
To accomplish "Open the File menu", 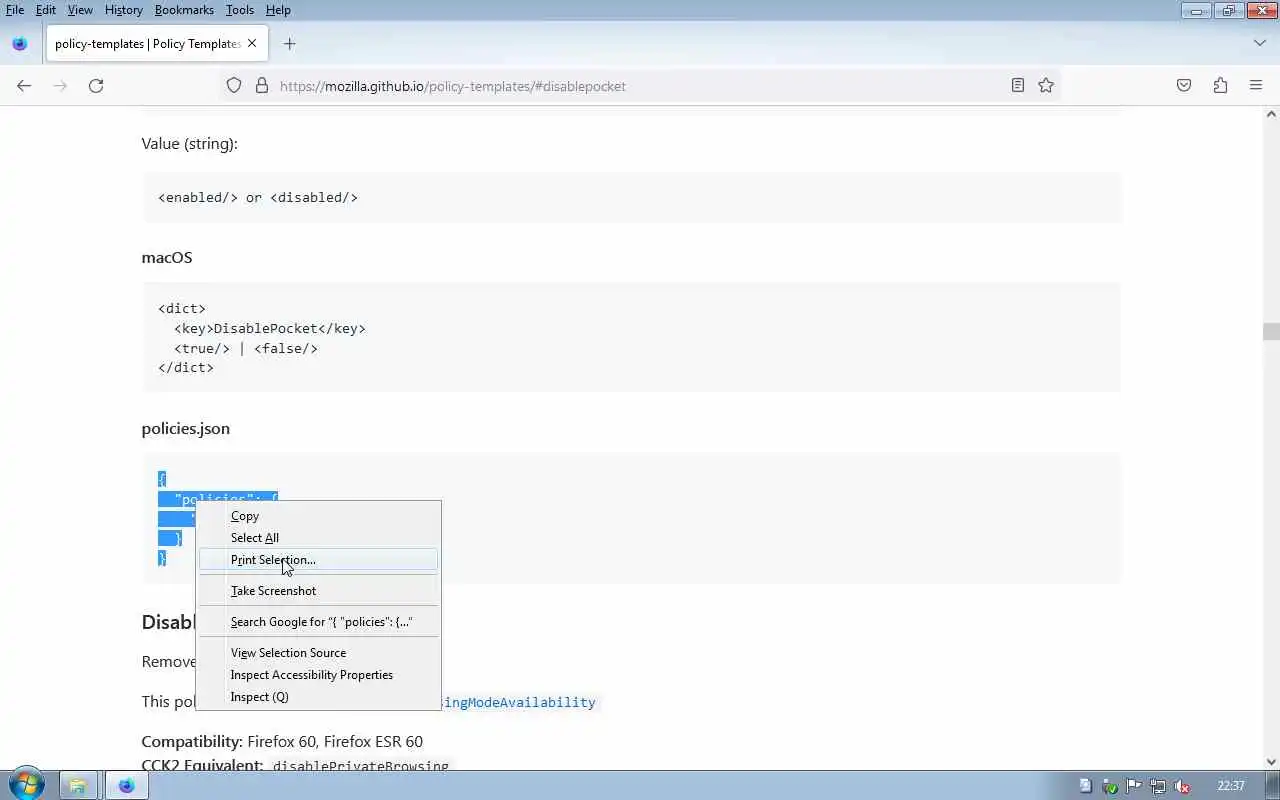I will pyautogui.click(x=15, y=10).
